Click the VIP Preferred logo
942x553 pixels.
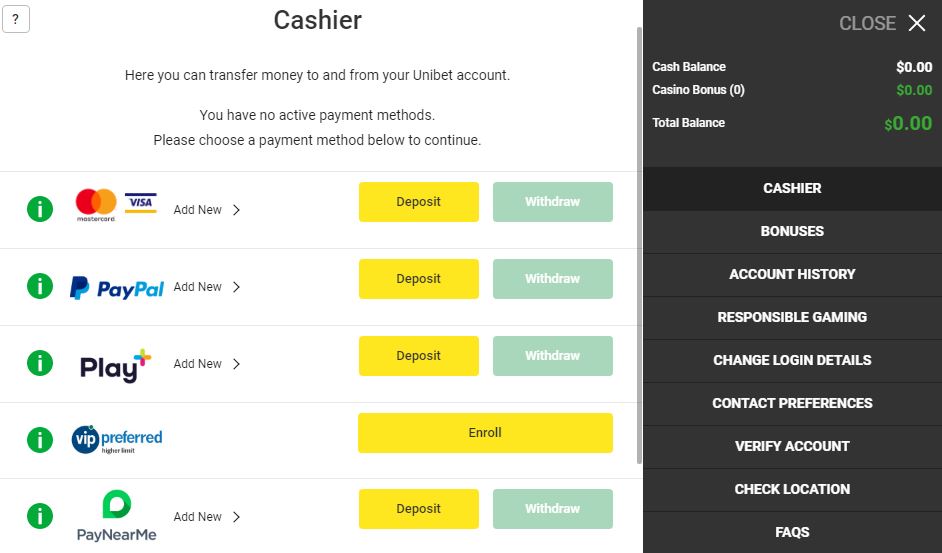point(117,439)
